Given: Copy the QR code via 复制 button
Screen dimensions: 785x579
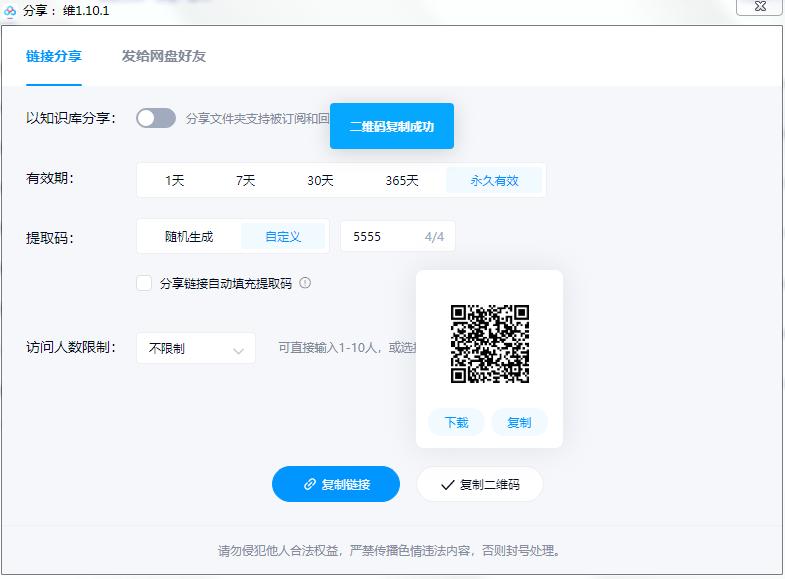Looking at the screenshot, I should coord(519,422).
